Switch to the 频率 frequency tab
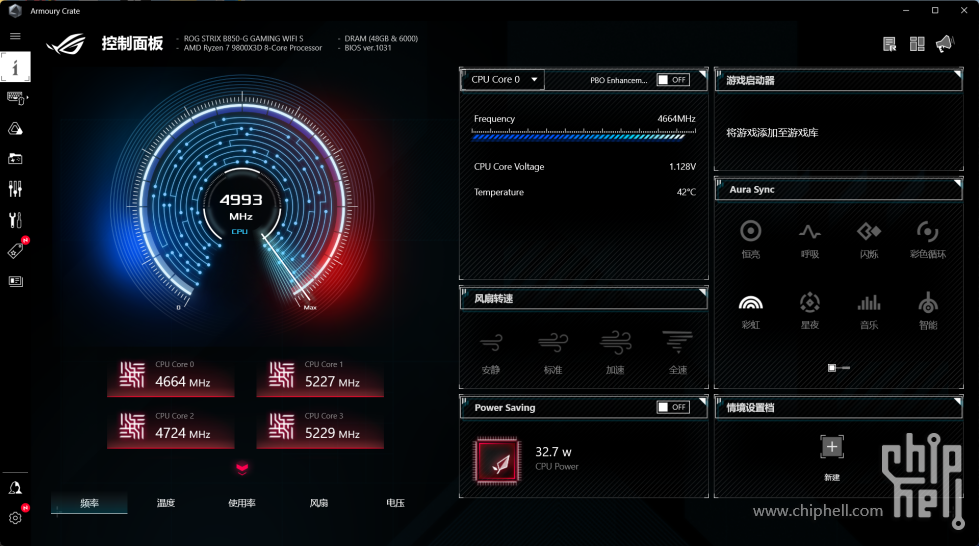Screen dimensions: 979x546 [89, 503]
